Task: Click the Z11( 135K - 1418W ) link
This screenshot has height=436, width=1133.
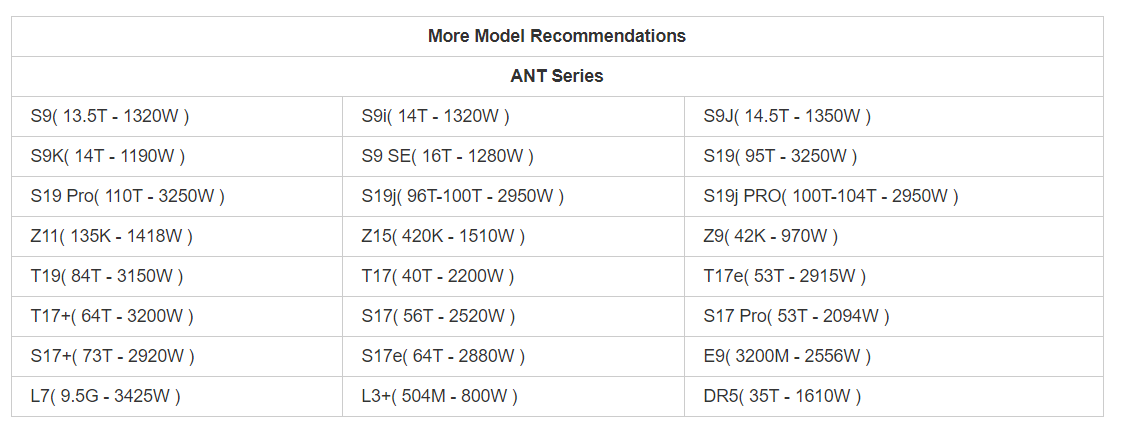Action: tap(111, 236)
